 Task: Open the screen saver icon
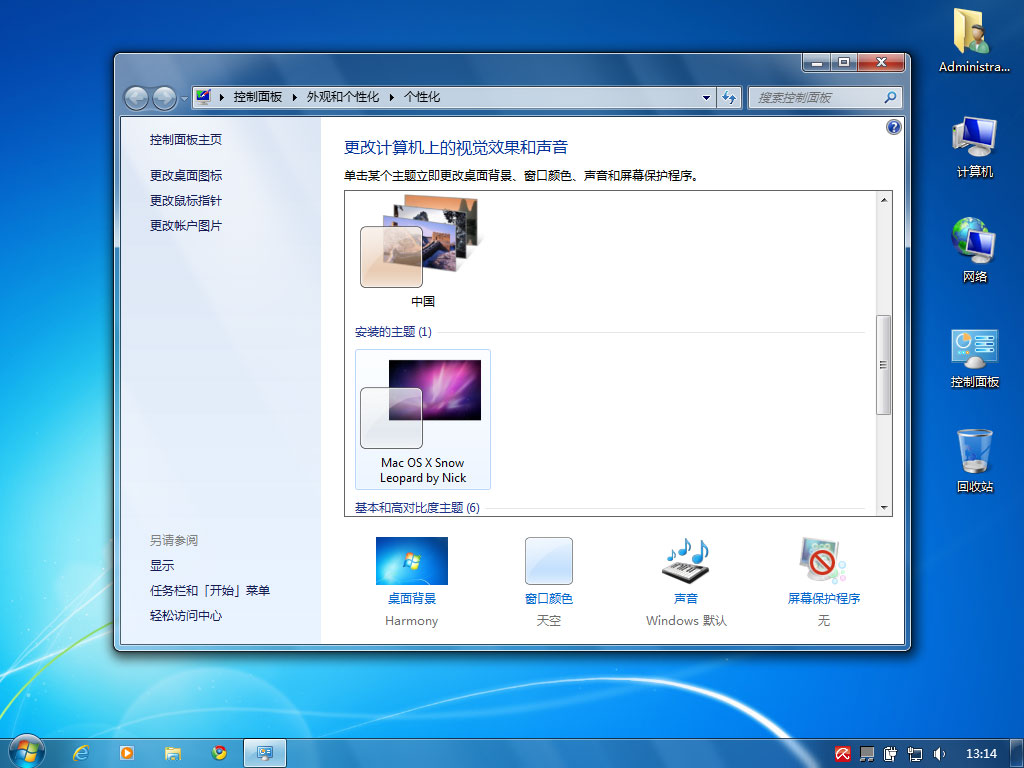click(823, 560)
